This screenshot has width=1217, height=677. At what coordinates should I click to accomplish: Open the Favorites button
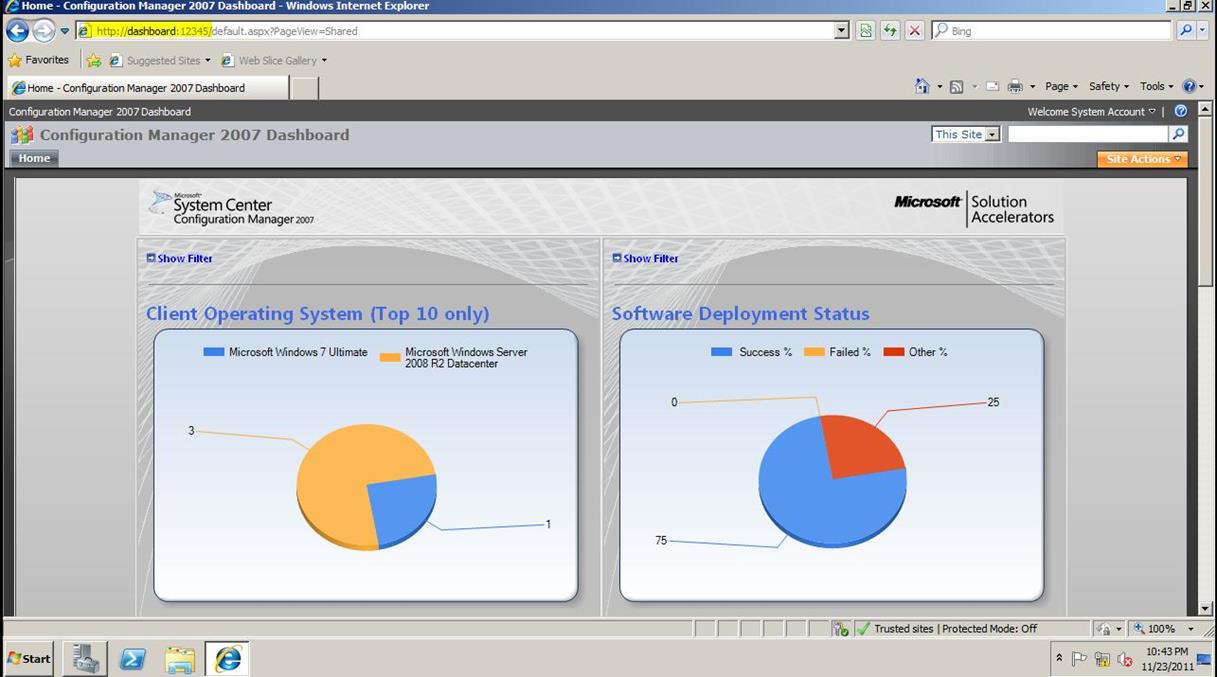(x=39, y=60)
